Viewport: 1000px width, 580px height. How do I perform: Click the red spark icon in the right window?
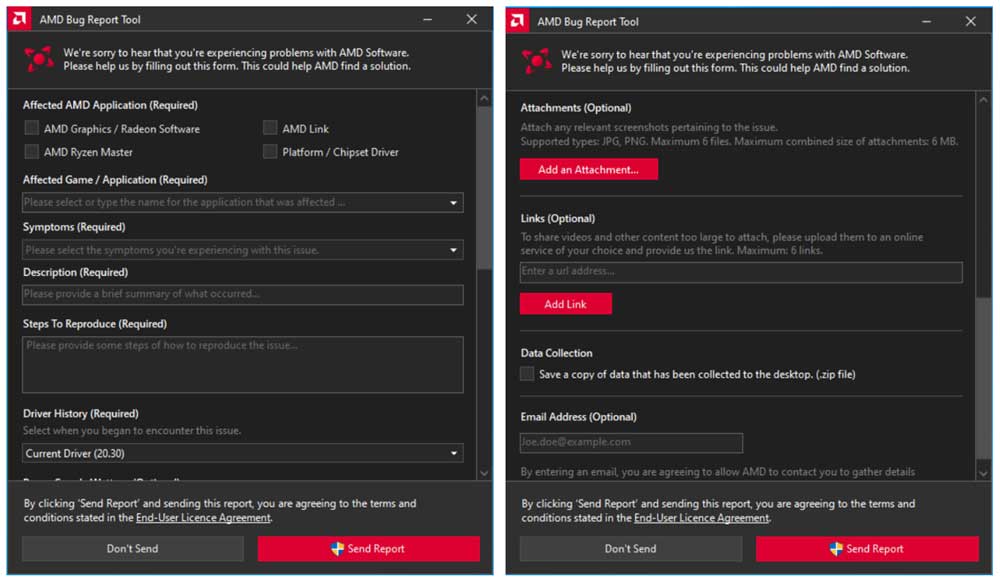537,59
